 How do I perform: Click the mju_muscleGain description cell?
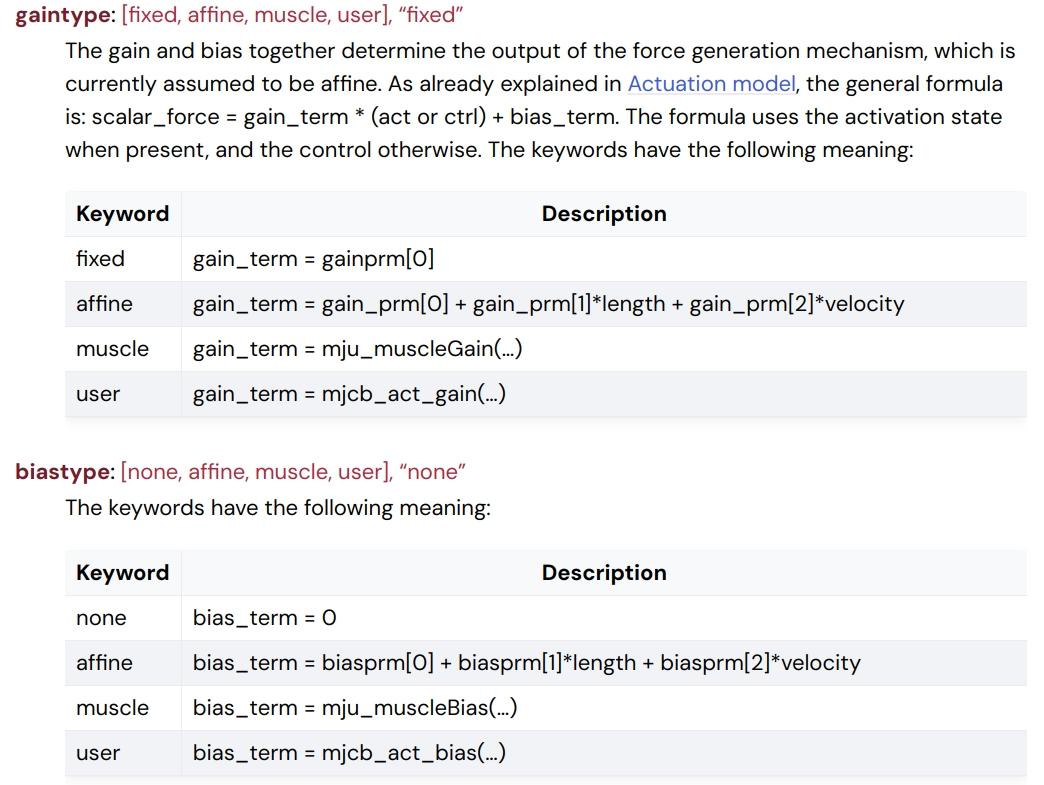click(357, 349)
